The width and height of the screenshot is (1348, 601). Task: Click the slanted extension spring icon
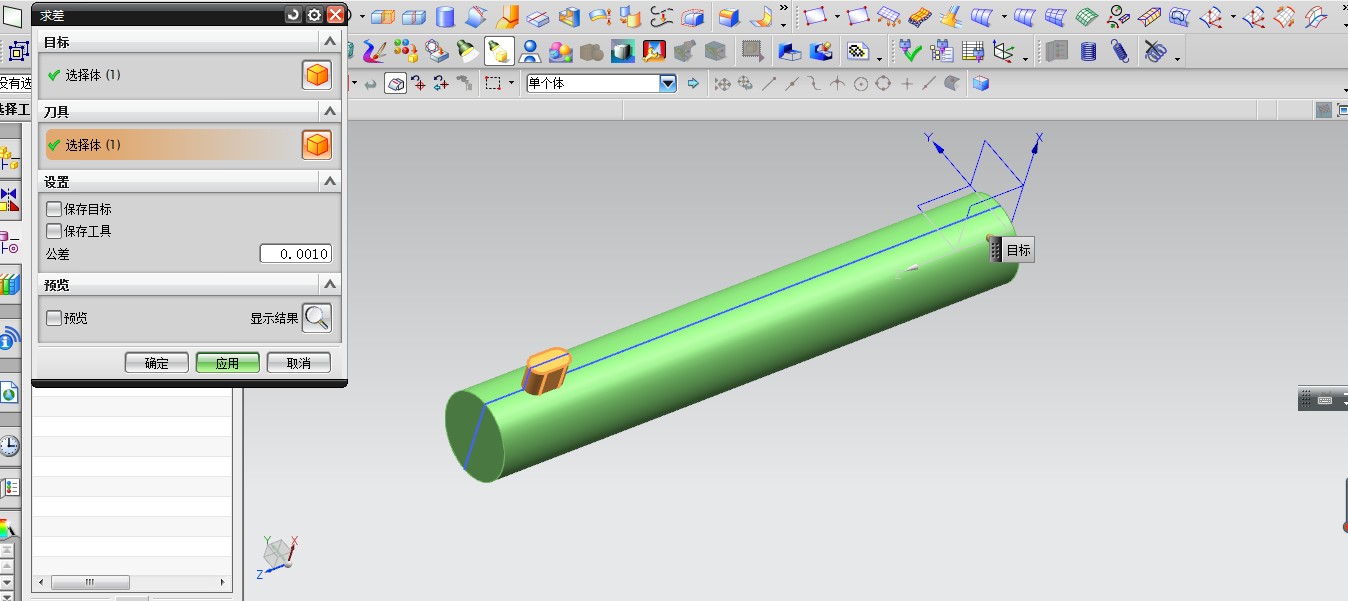[1120, 50]
